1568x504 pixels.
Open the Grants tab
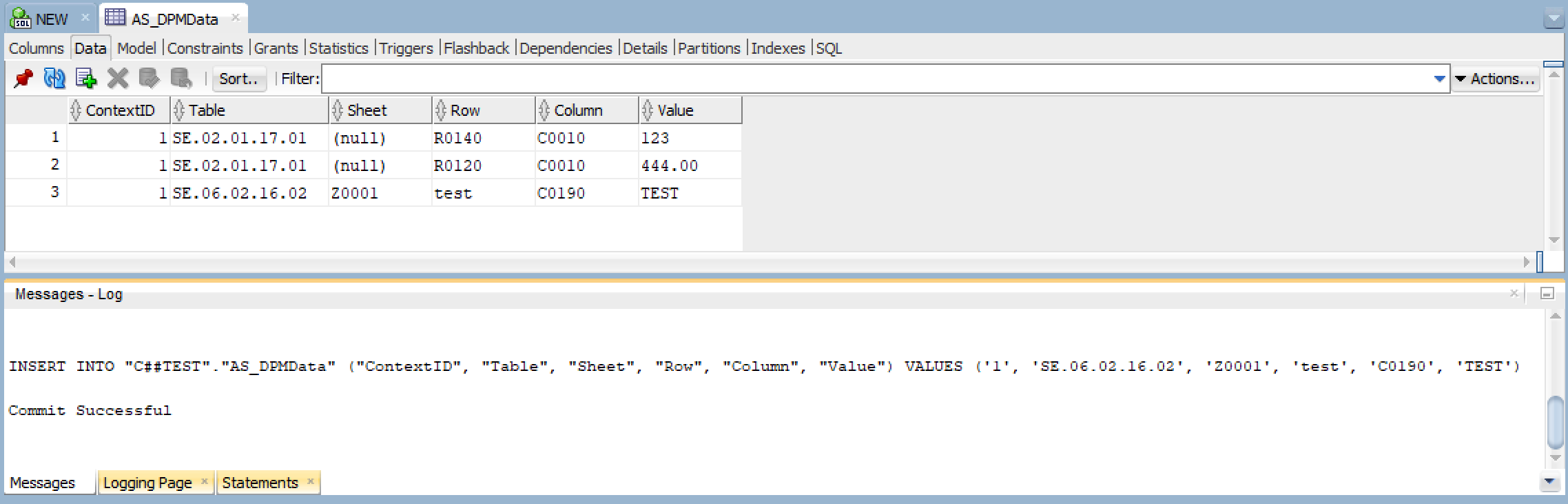pyautogui.click(x=276, y=48)
